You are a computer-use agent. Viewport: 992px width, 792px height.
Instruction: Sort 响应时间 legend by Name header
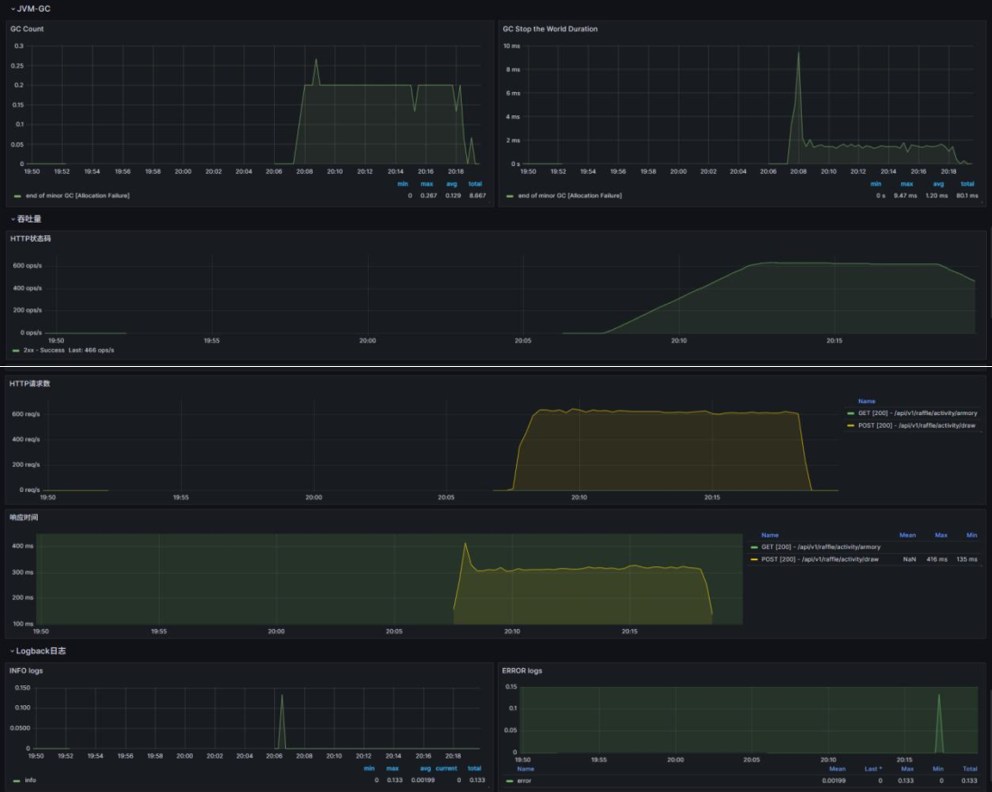pos(770,535)
